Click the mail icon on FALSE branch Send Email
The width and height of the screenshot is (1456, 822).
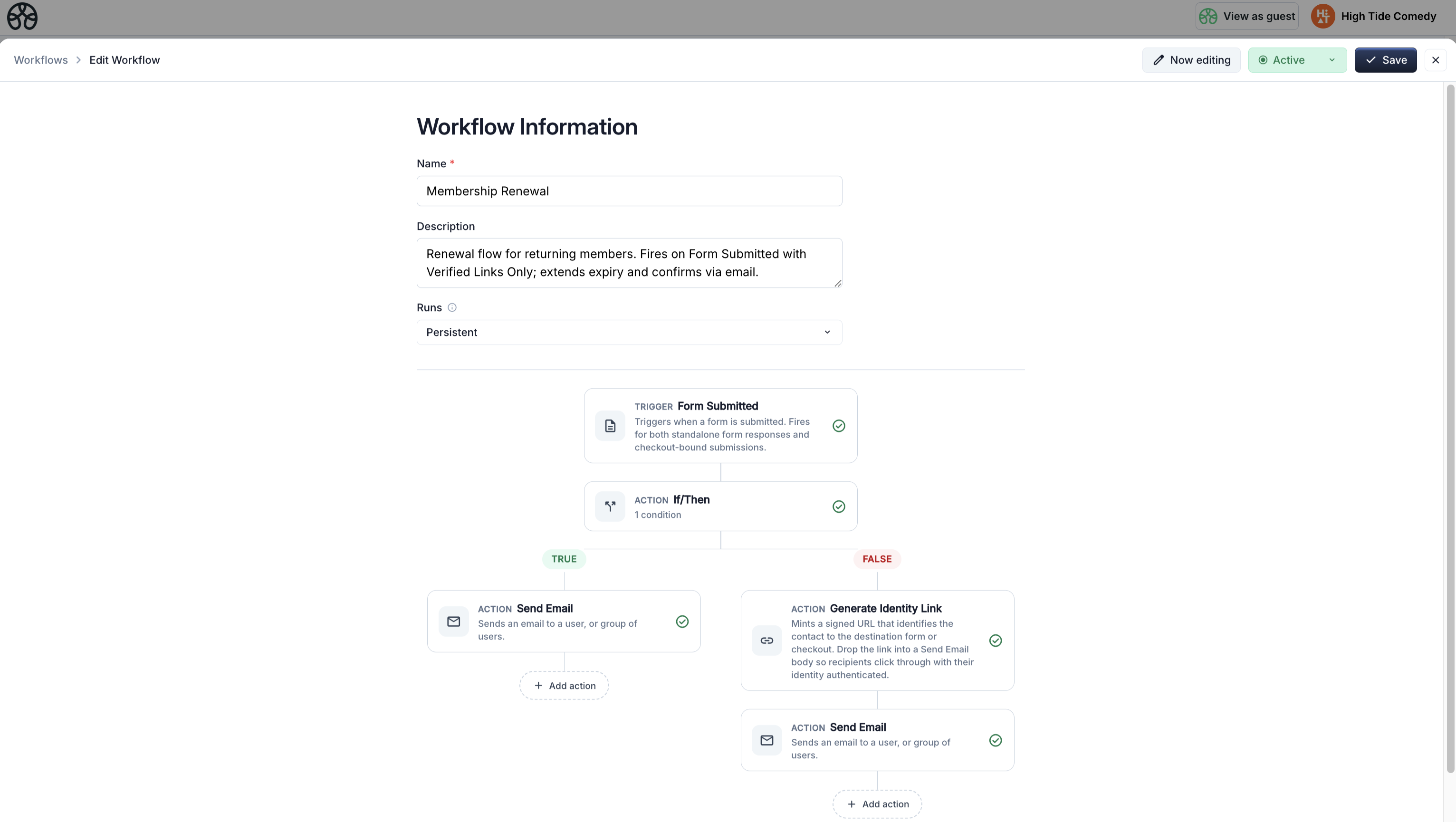pos(767,740)
